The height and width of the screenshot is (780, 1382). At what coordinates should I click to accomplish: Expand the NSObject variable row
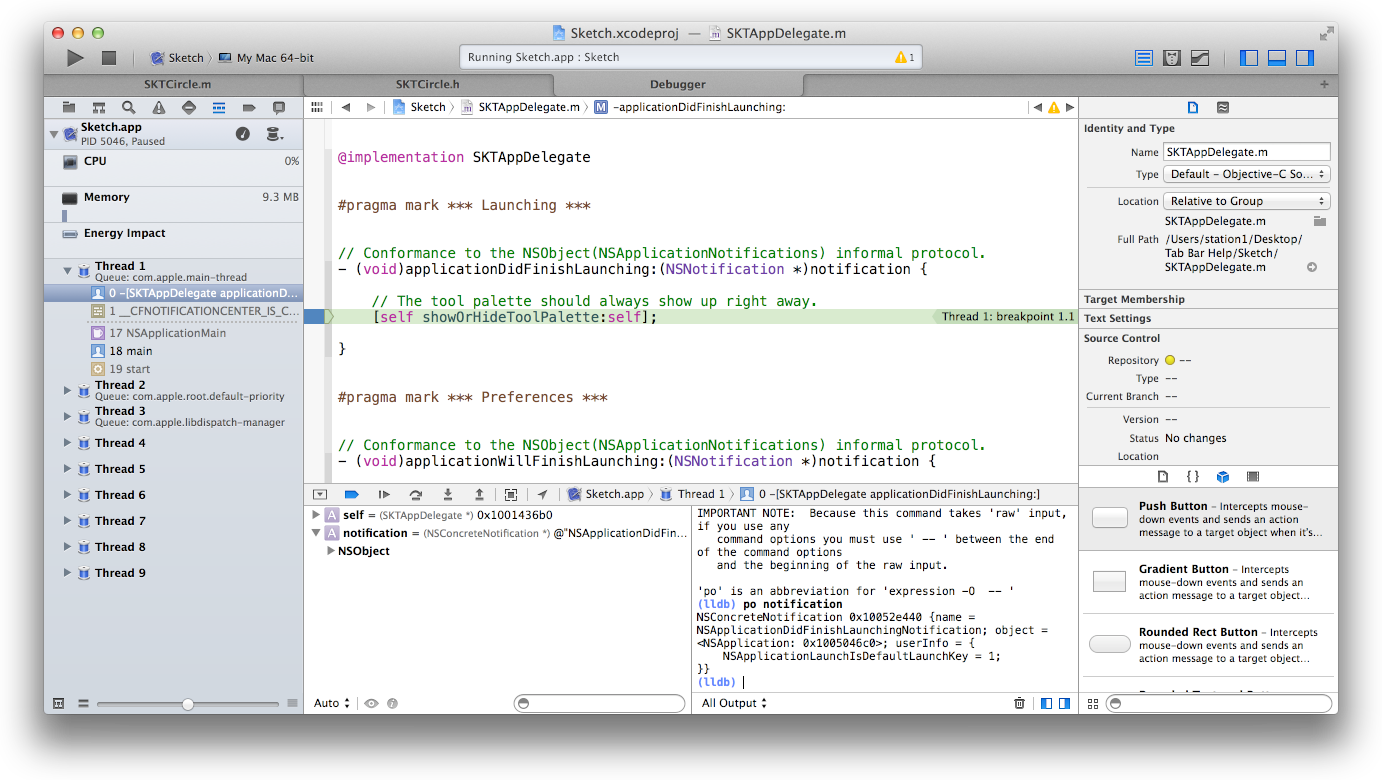pos(331,551)
